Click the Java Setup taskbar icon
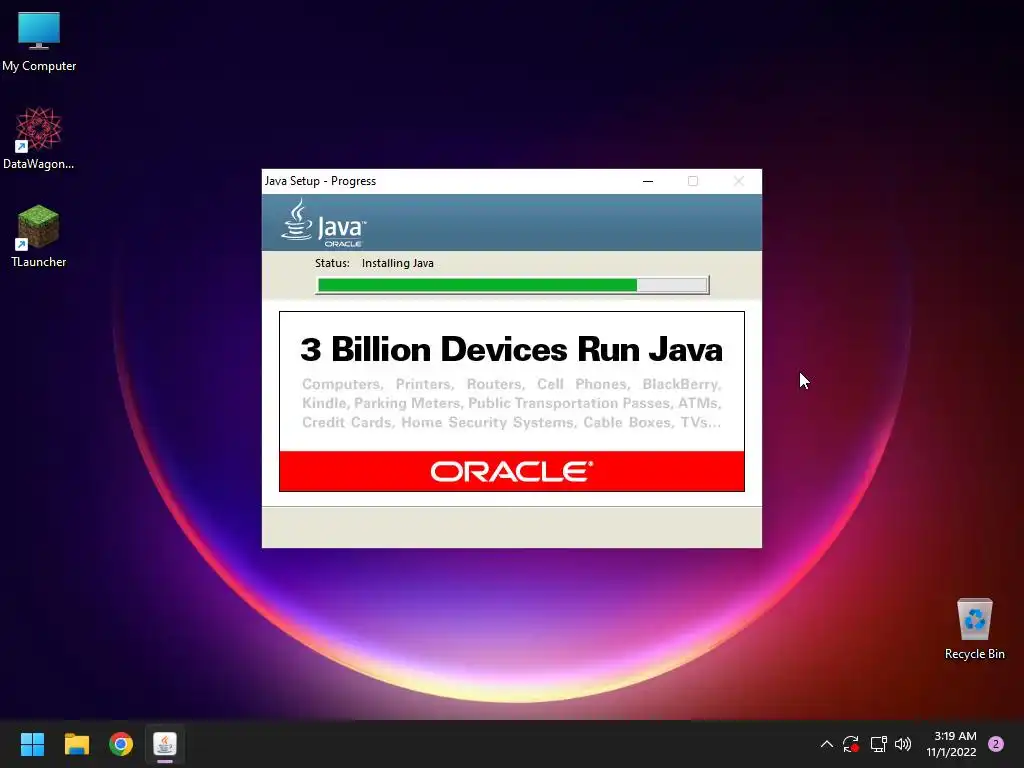Viewport: 1024px width, 768px height. click(x=165, y=744)
